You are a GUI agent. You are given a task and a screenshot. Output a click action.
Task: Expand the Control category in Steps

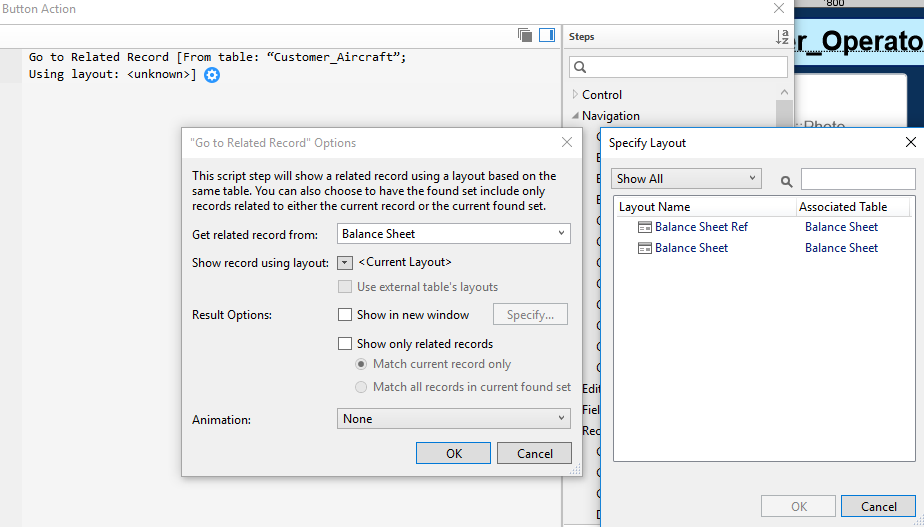tap(575, 95)
